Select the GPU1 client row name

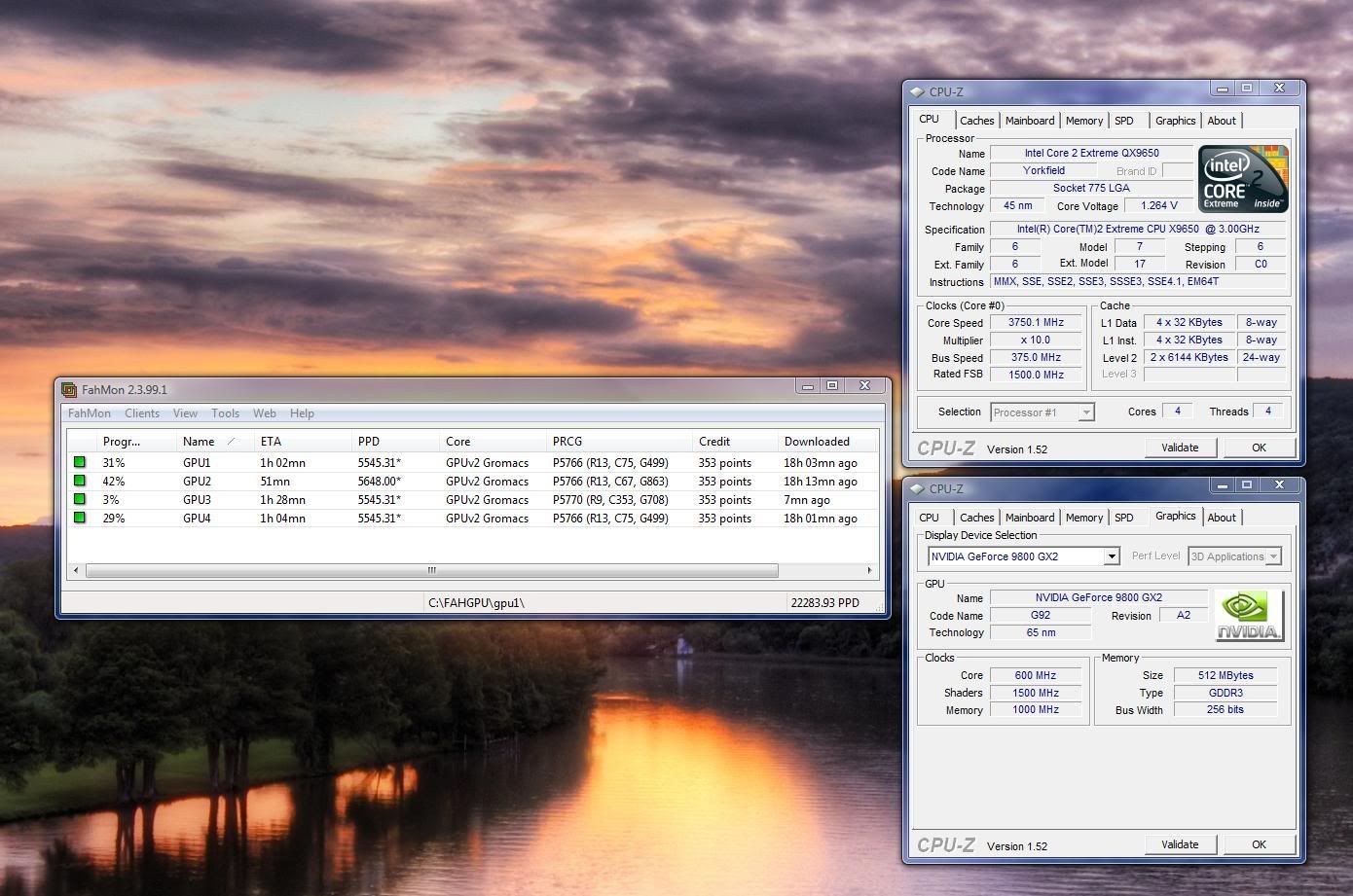197,463
